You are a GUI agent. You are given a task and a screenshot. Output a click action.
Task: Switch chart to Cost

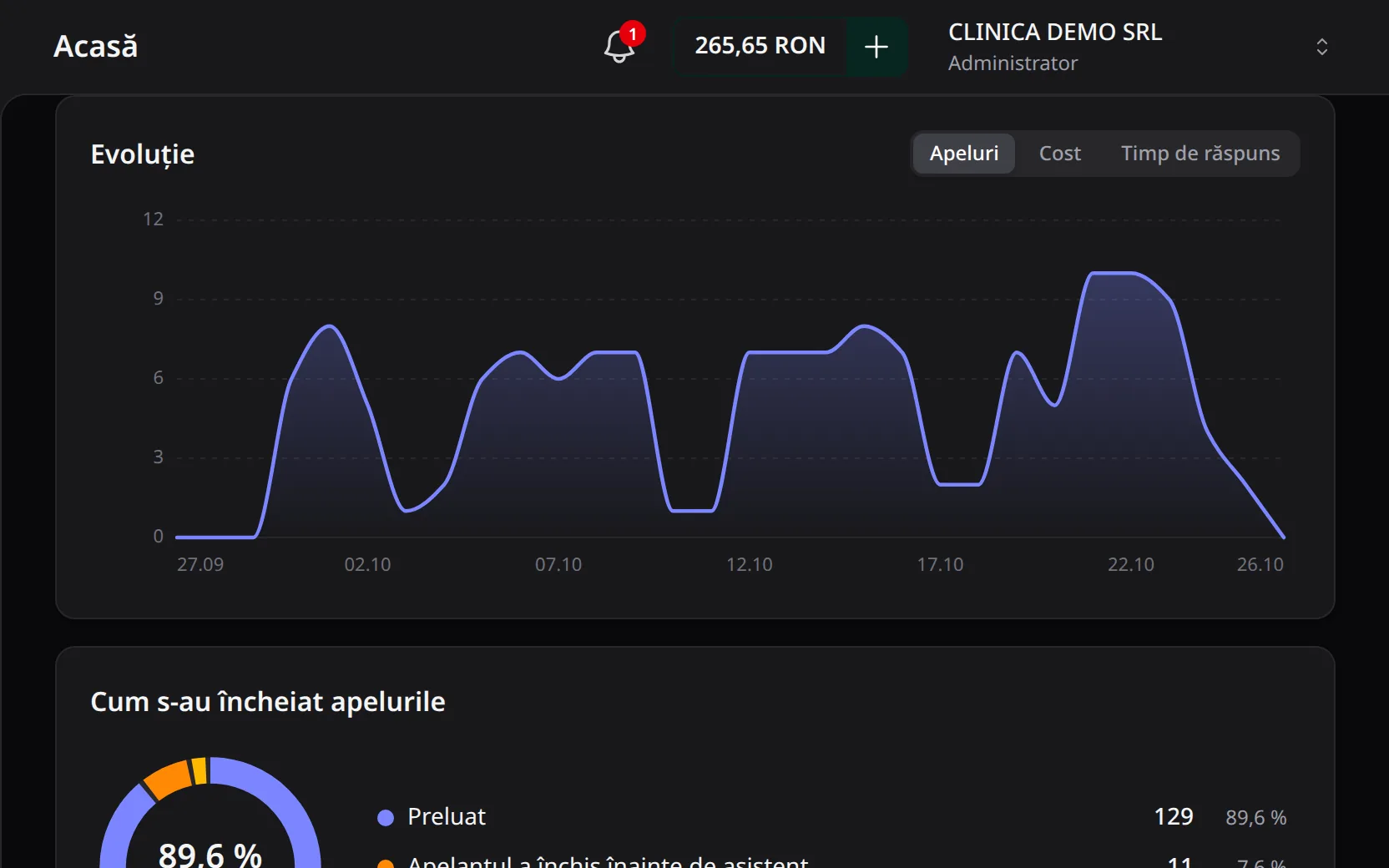point(1059,154)
